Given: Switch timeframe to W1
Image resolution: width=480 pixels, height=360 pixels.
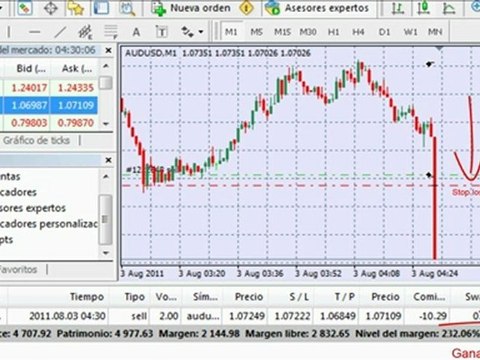Looking at the screenshot, I should (410, 32).
